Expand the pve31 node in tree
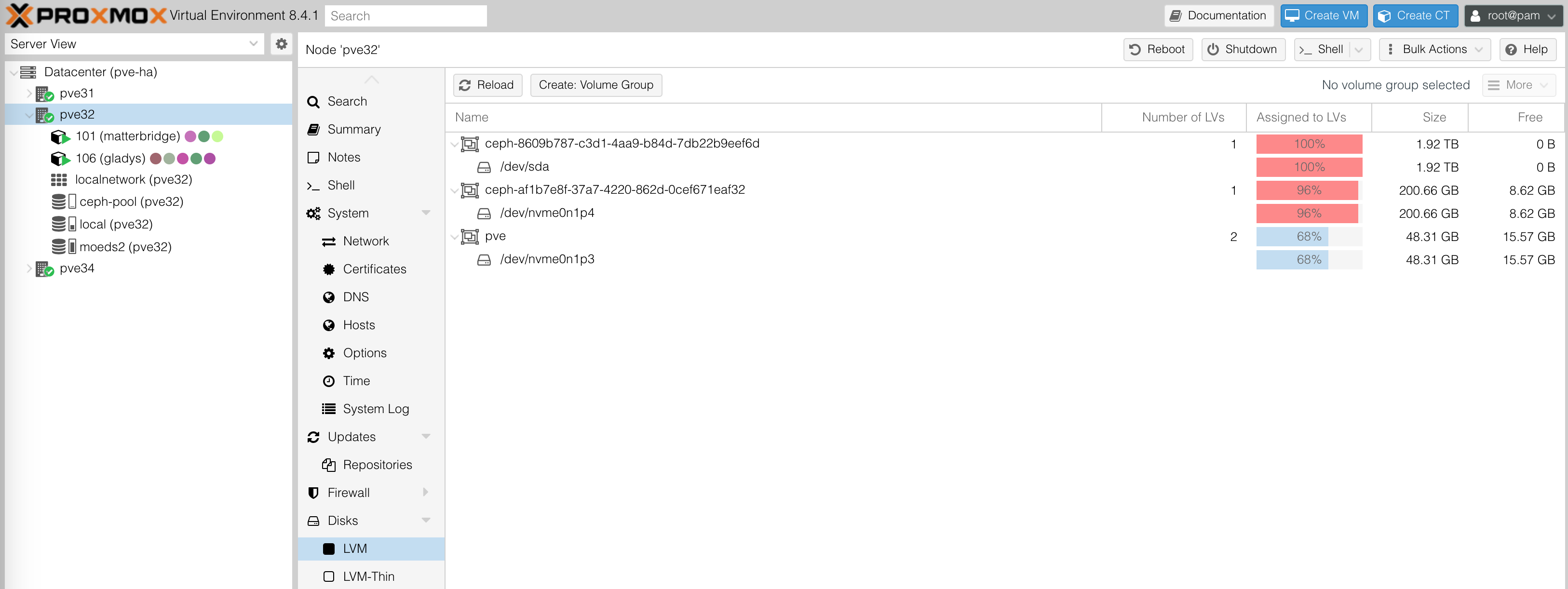The height and width of the screenshot is (589, 1568). tap(28, 94)
